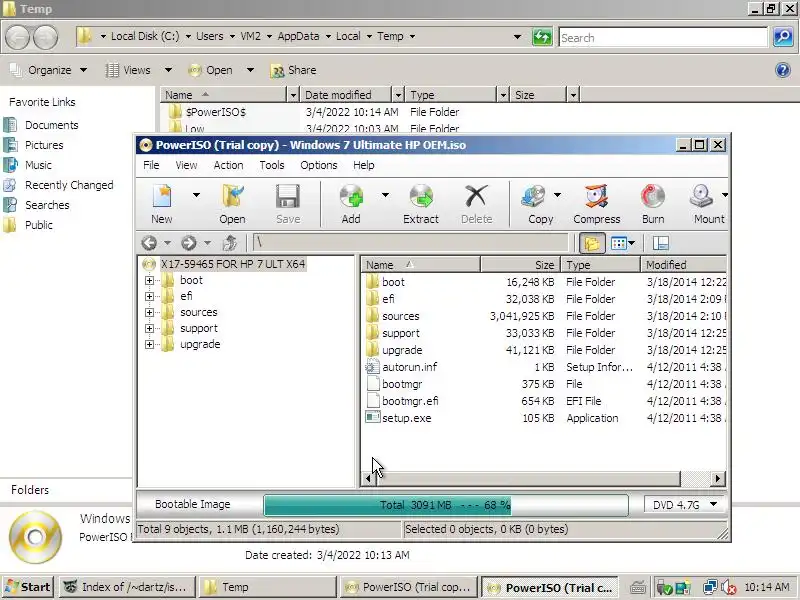Click Pictures in Favorite Links
Image resolution: width=800 pixels, height=600 pixels.
point(44,145)
